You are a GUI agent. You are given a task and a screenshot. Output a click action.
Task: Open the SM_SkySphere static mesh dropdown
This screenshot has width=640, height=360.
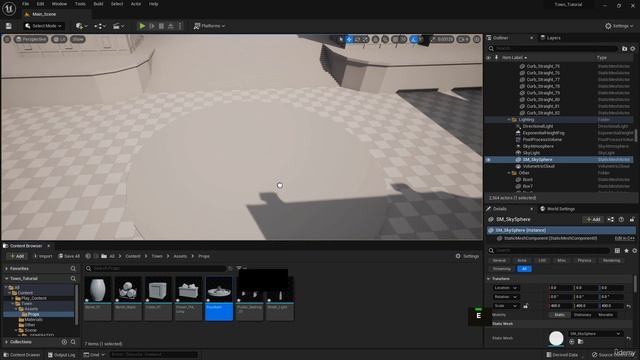(x=596, y=334)
